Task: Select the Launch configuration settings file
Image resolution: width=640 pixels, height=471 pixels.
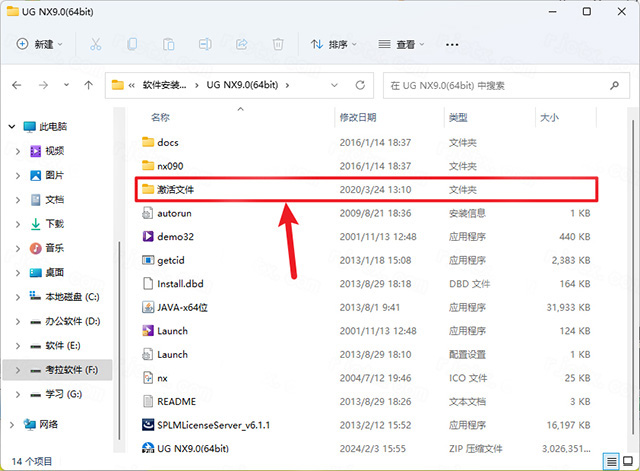Action: click(x=165, y=355)
